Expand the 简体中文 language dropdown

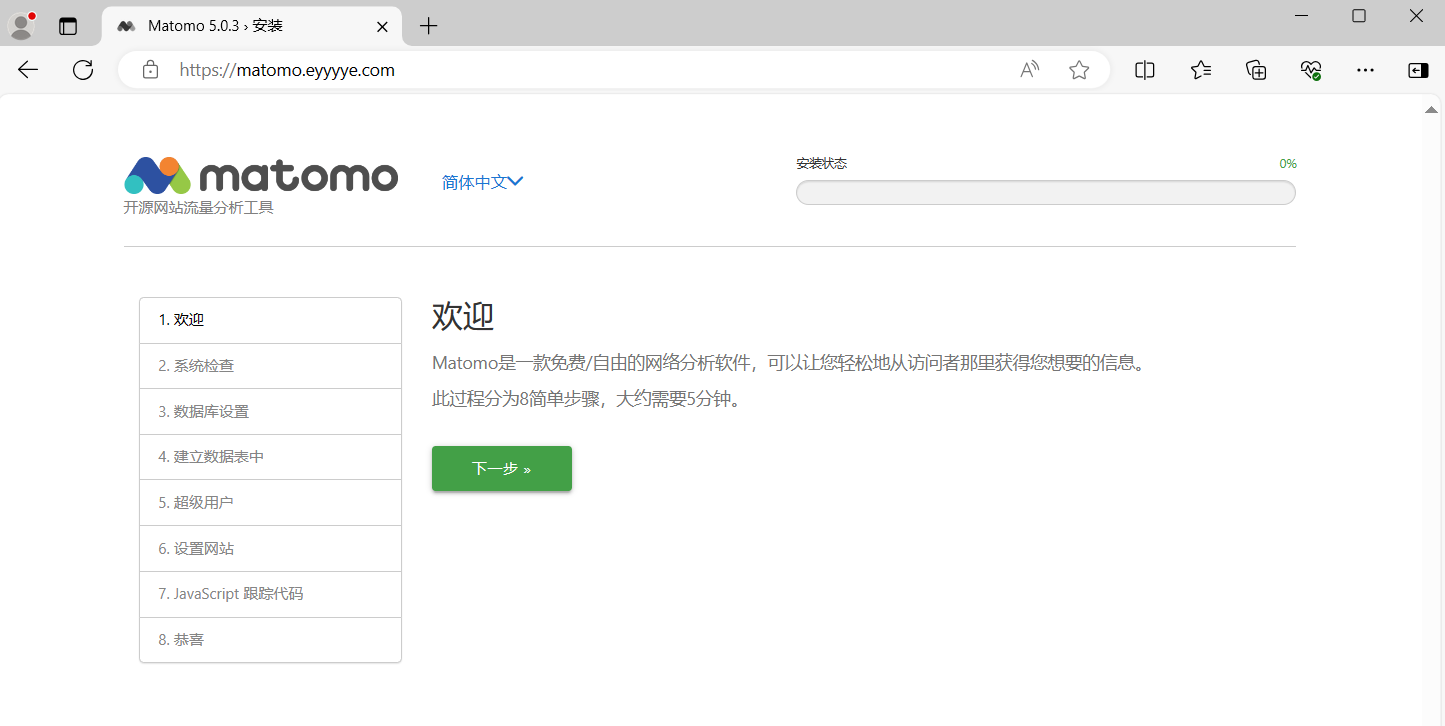(x=482, y=182)
